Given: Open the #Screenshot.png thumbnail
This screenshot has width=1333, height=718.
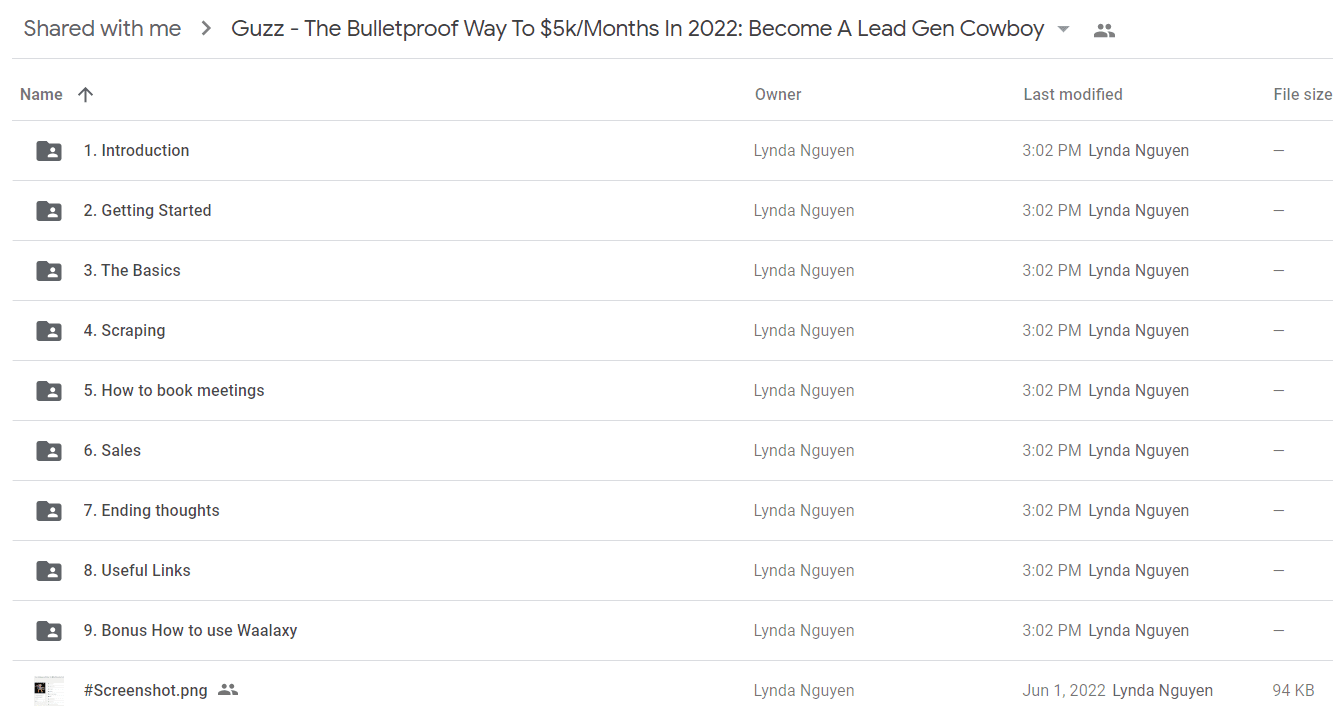Looking at the screenshot, I should [49, 690].
